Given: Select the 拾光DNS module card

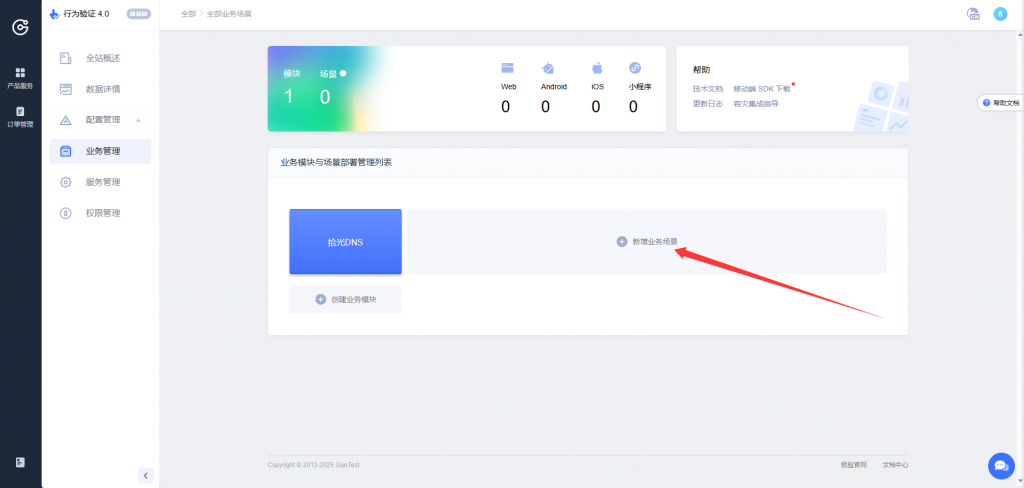Looking at the screenshot, I should [345, 242].
